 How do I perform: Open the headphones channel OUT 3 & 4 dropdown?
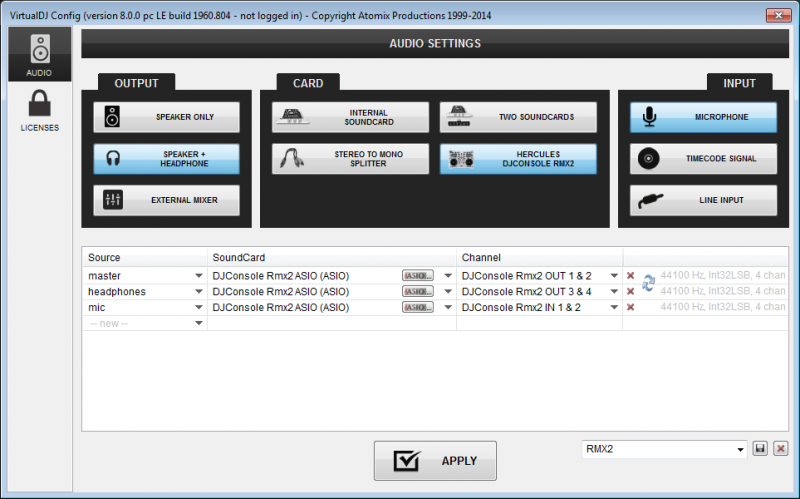614,292
